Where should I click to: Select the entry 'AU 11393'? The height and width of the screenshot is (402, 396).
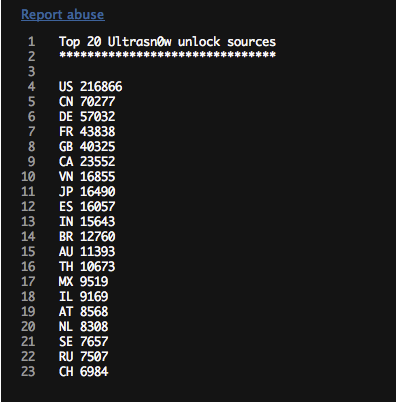[87, 252]
